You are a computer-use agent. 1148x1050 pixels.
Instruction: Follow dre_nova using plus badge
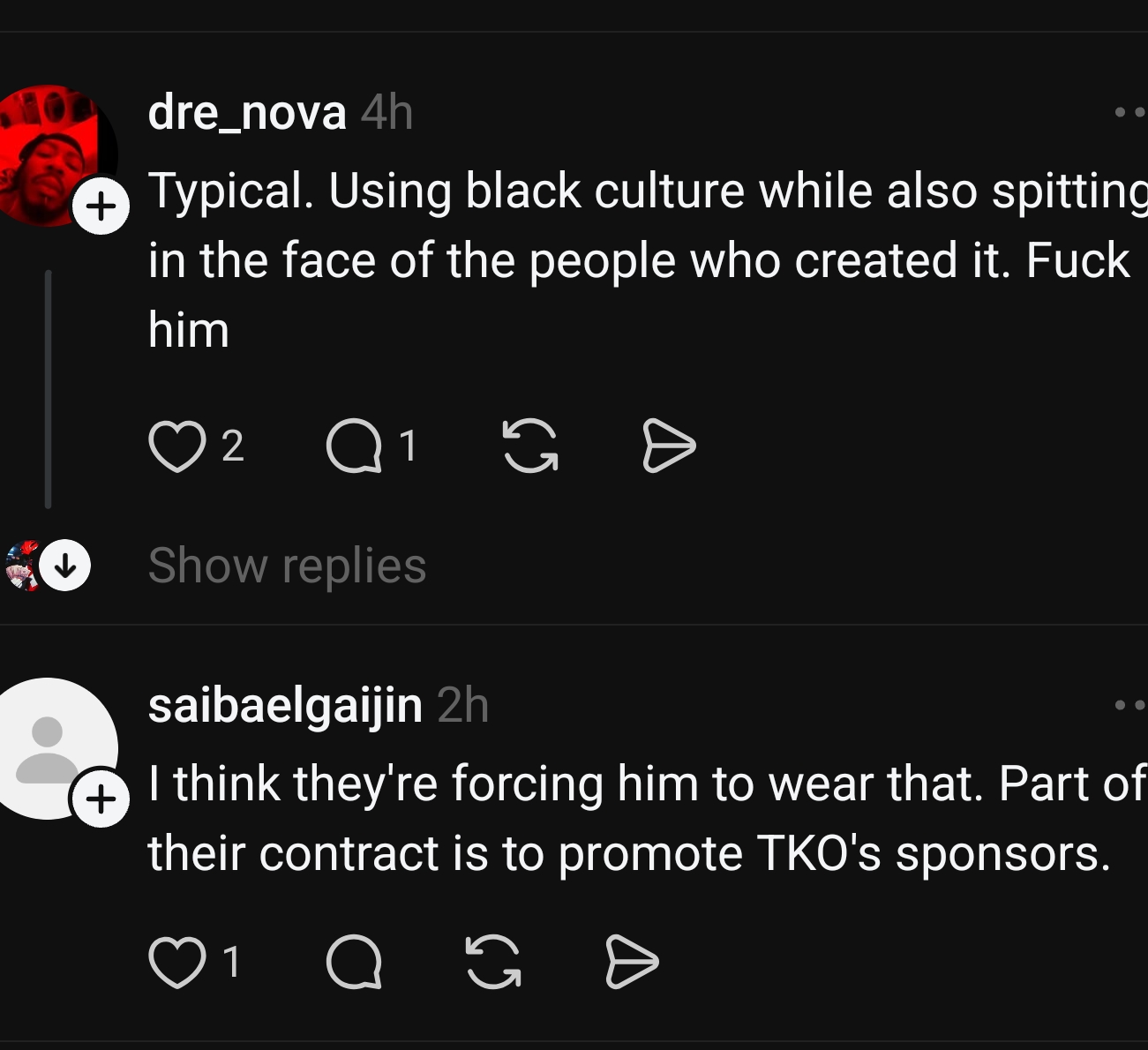coord(101,206)
